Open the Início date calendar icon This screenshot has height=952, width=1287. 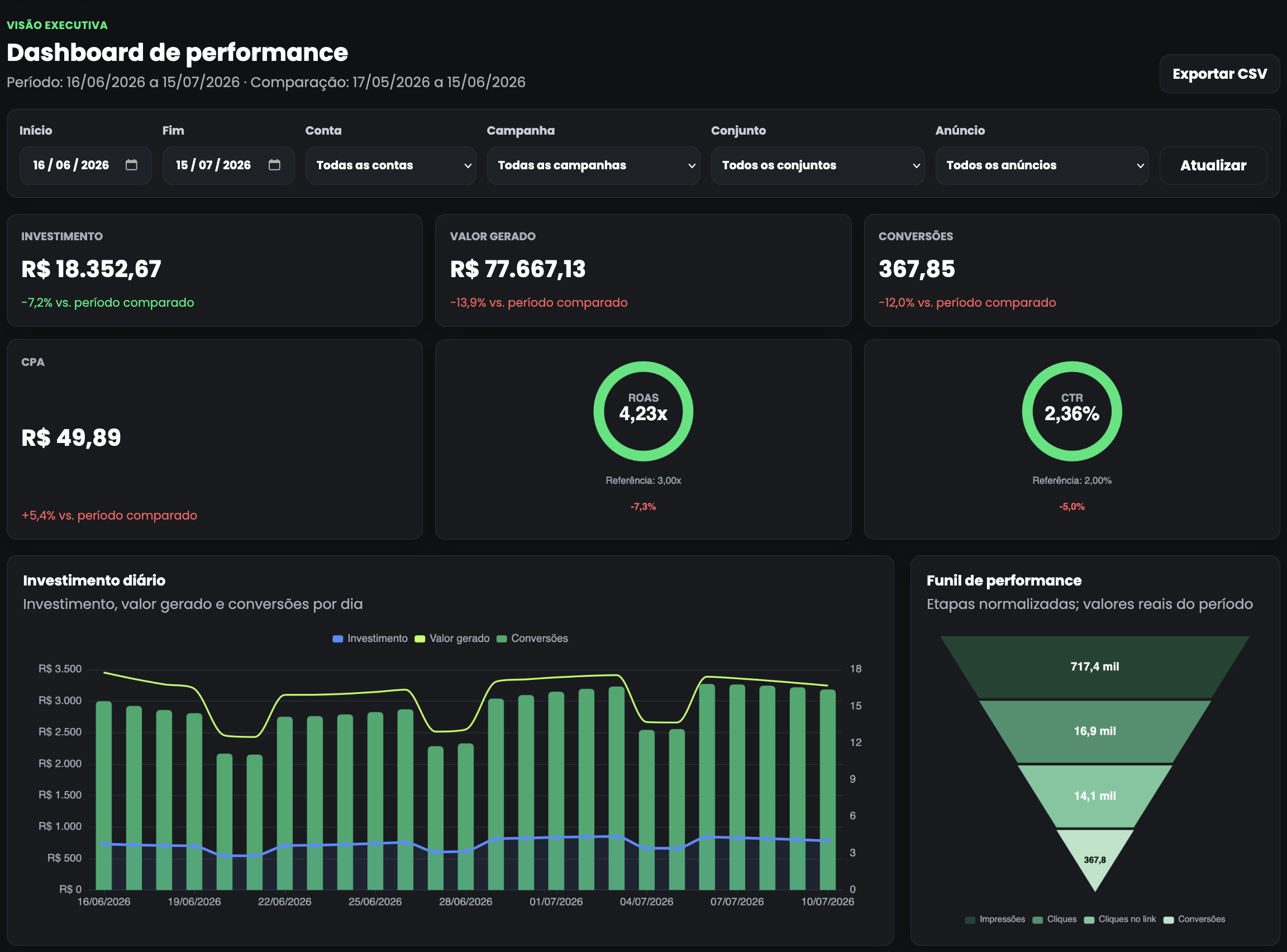click(x=131, y=165)
